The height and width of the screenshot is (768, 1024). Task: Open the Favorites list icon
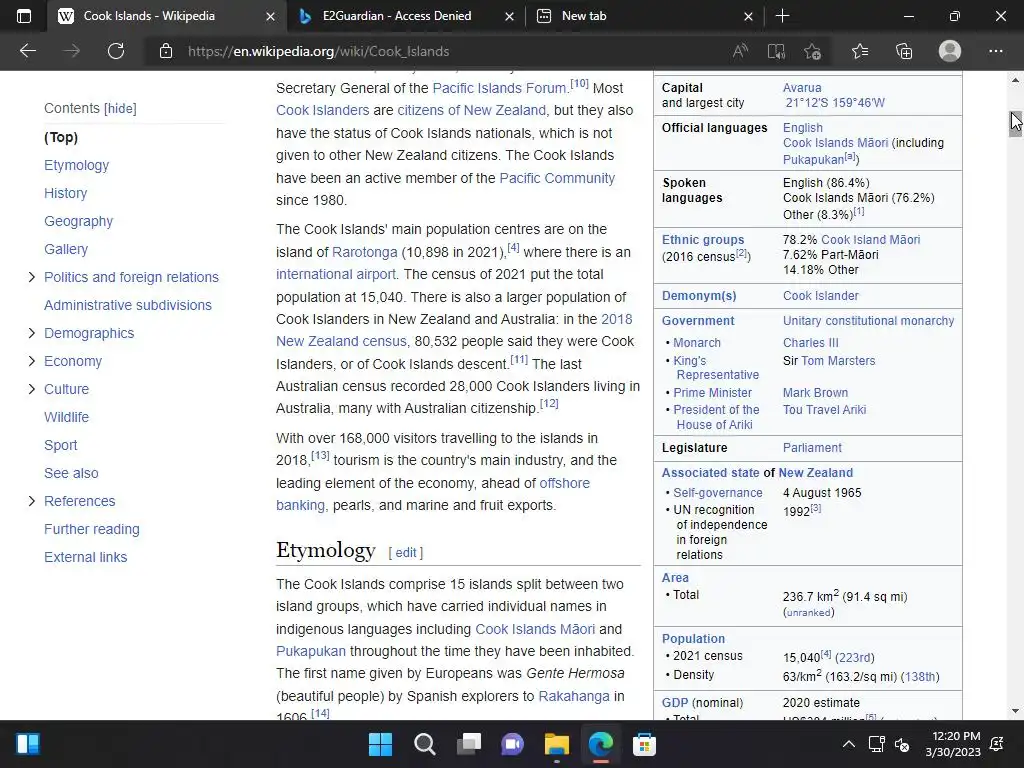tap(859, 51)
